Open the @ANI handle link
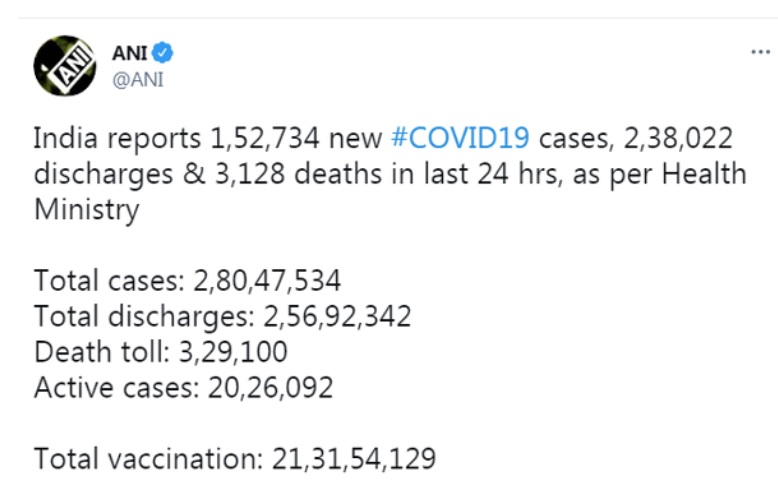 point(138,79)
